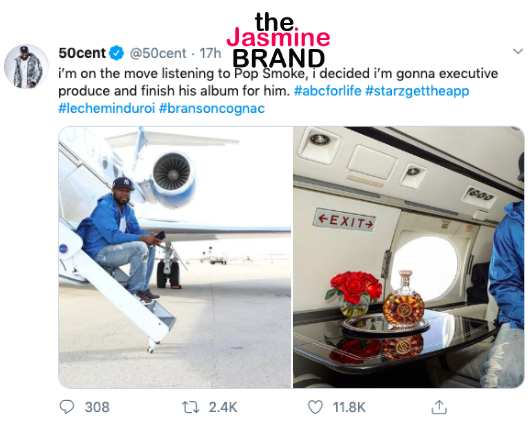The width and height of the screenshot is (531, 425).
Task: Click the 2.4K retweet count
Action: pos(223,407)
